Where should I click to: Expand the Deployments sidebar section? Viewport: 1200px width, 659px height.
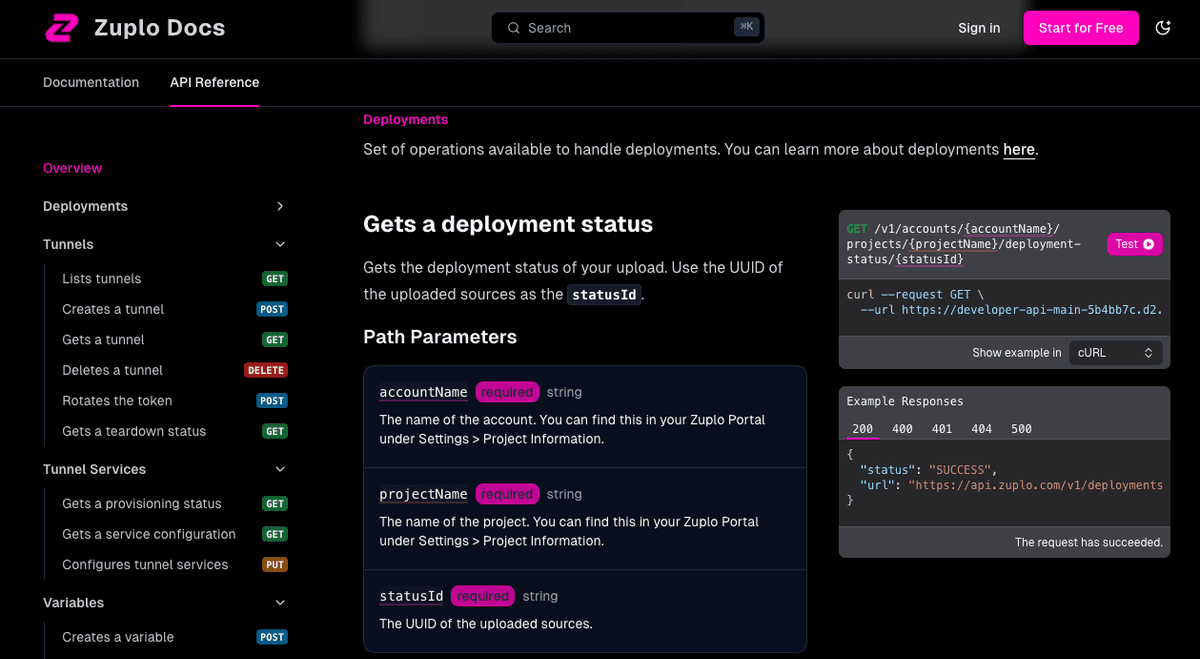pos(280,206)
